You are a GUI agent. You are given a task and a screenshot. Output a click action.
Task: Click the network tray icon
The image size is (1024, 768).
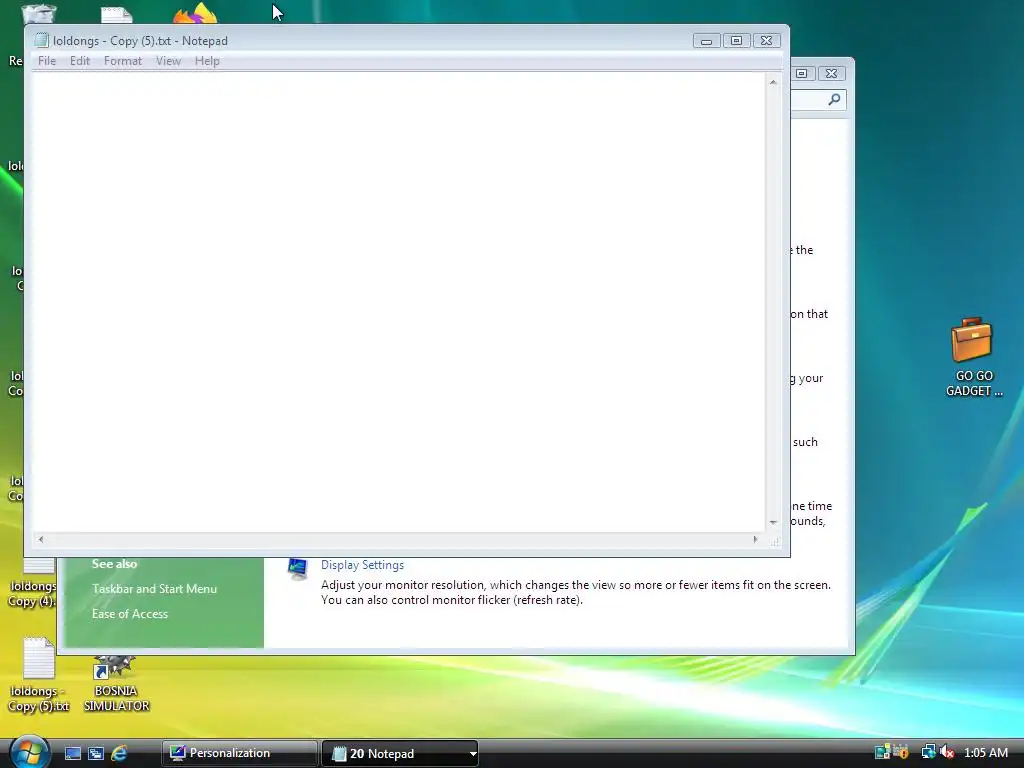point(928,752)
